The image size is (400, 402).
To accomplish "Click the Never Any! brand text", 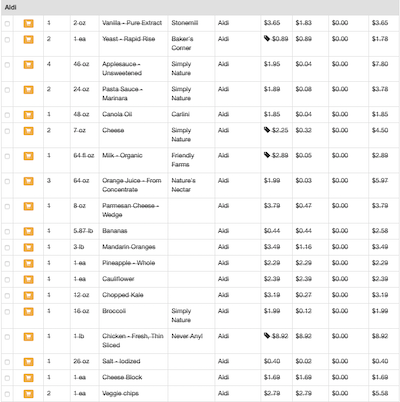I will (187, 336).
